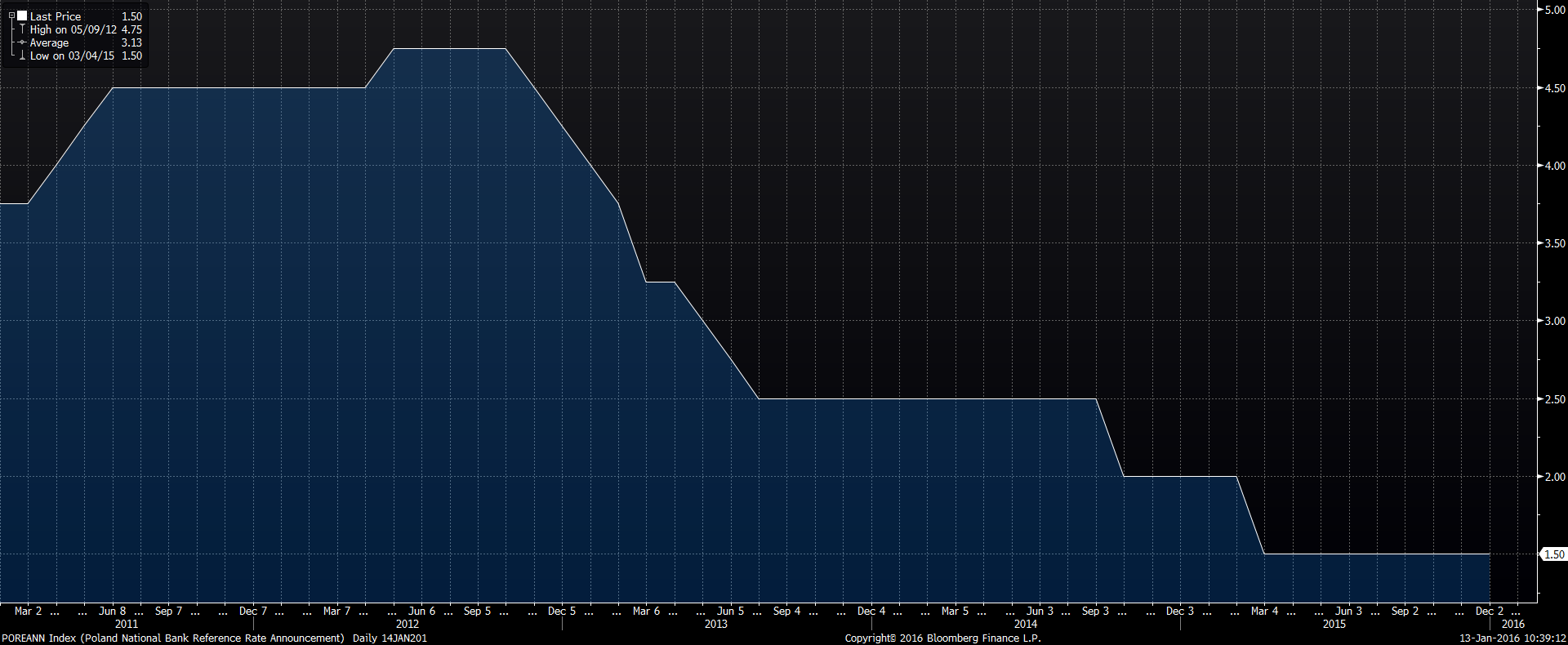Click the 3.13 Average value in legend
The width and height of the screenshot is (1568, 645).
click(131, 42)
